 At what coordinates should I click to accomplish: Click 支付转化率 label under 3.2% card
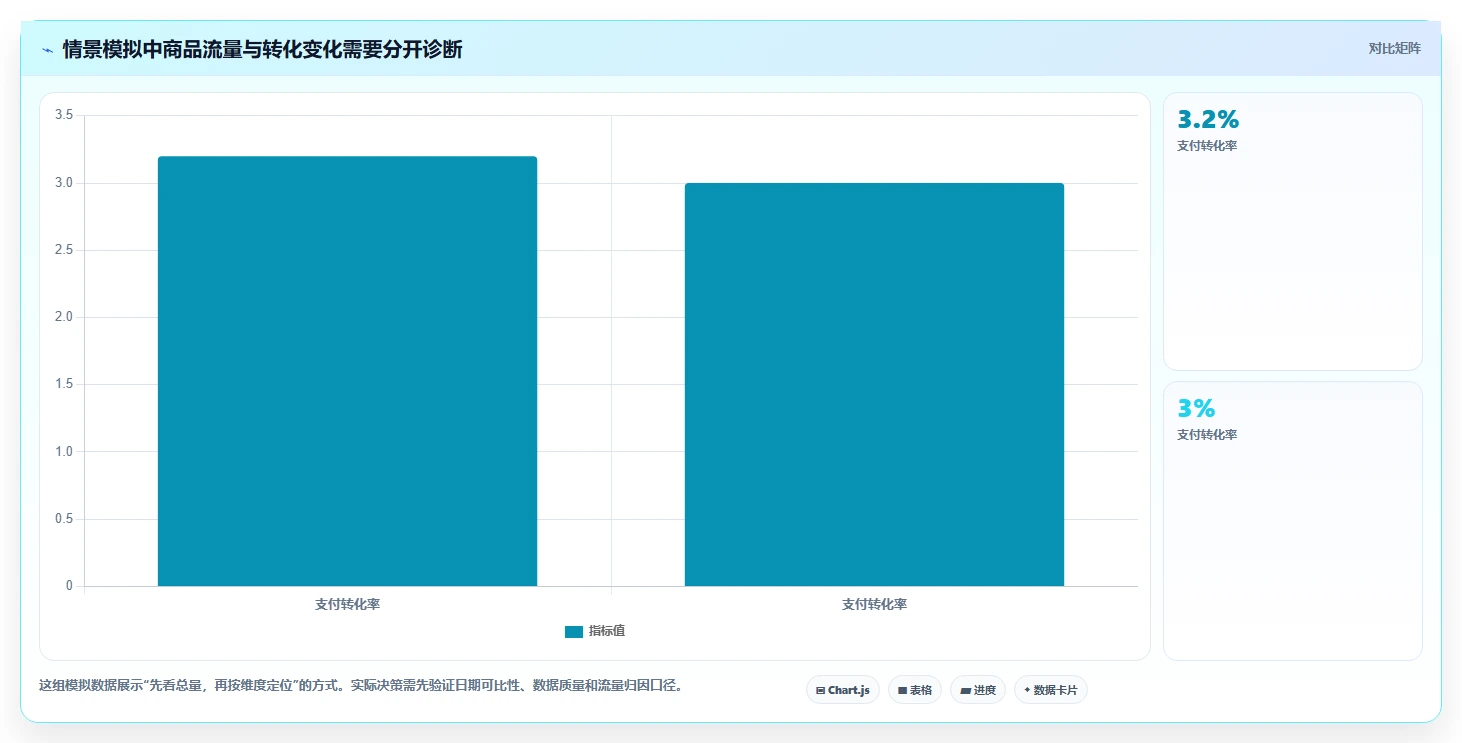click(x=1207, y=146)
